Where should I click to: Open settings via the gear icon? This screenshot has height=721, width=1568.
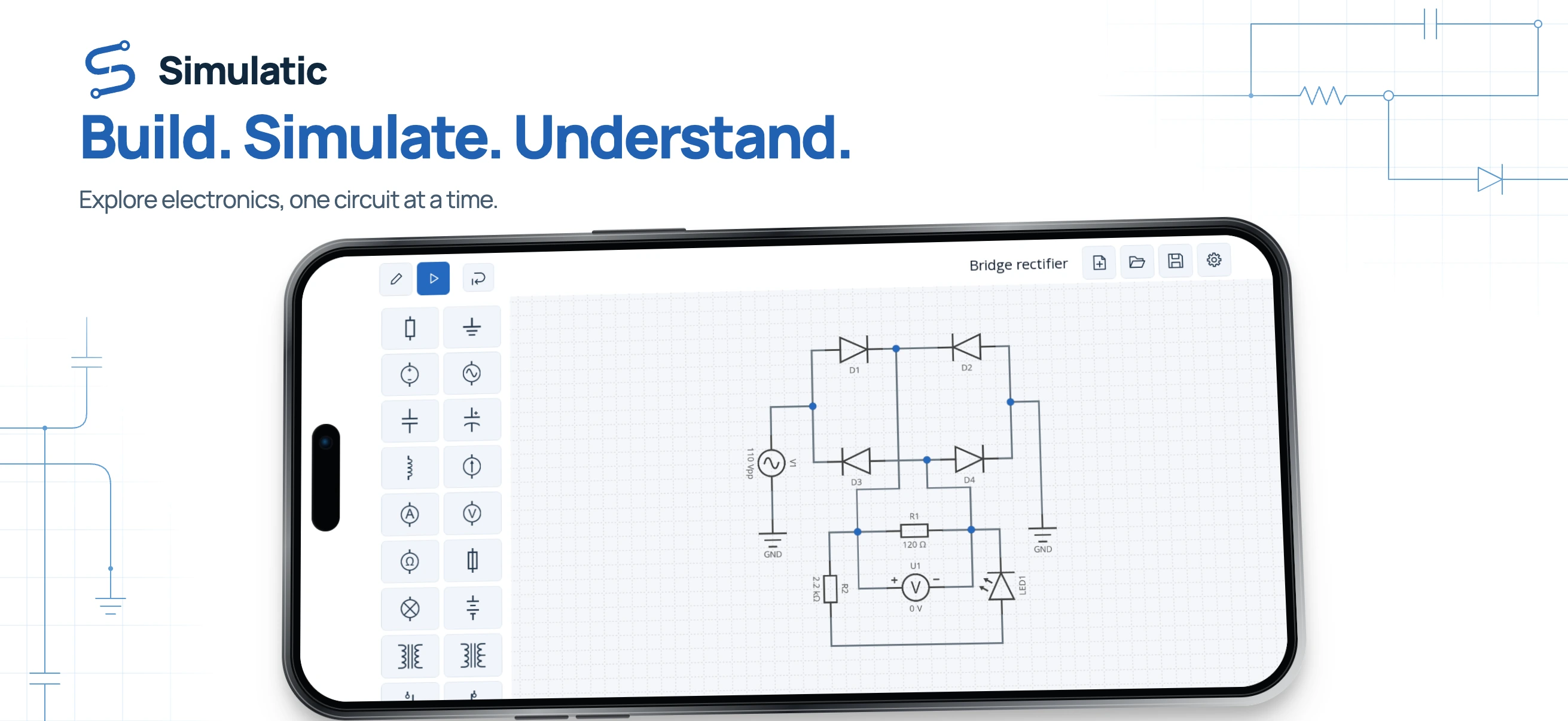tap(1214, 260)
